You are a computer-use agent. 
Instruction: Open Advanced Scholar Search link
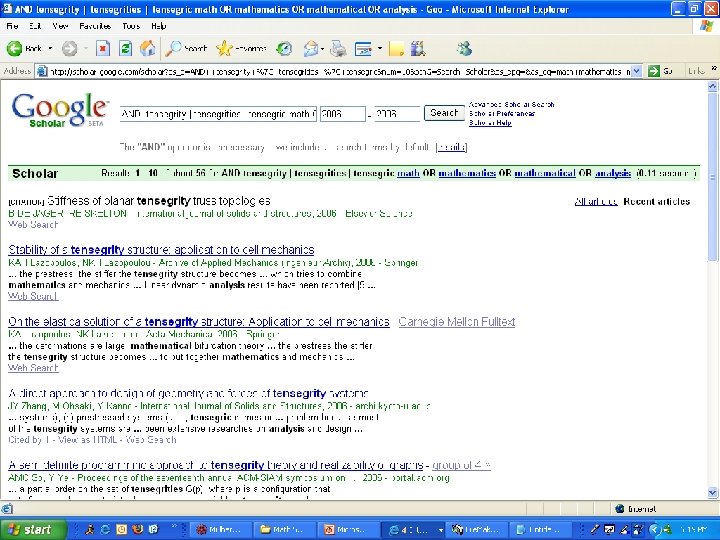[512, 104]
